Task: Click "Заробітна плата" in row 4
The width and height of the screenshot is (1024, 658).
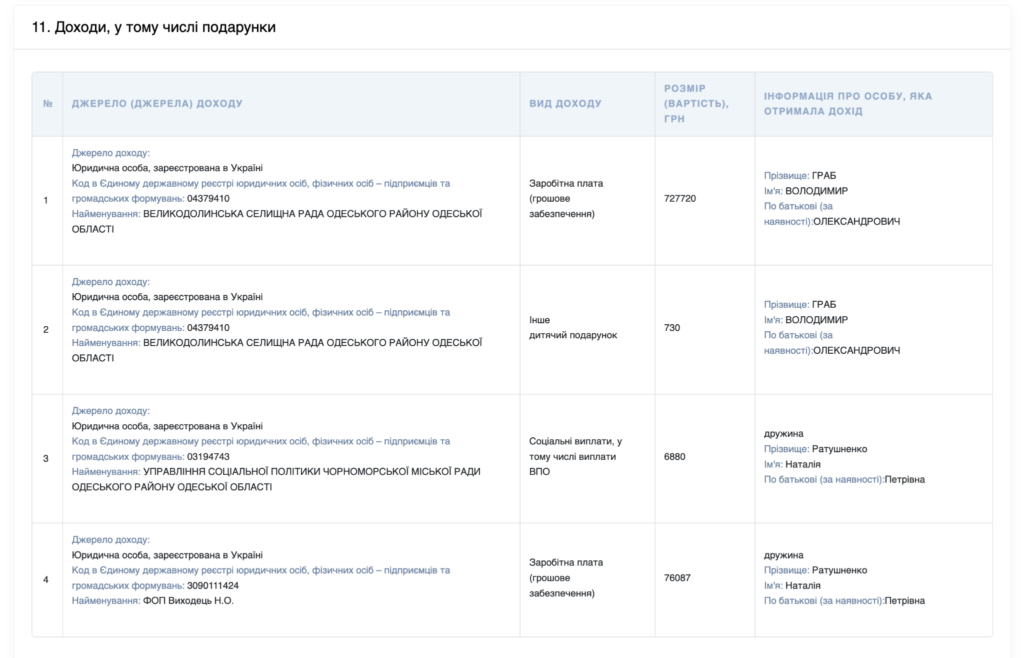Action: (x=566, y=563)
